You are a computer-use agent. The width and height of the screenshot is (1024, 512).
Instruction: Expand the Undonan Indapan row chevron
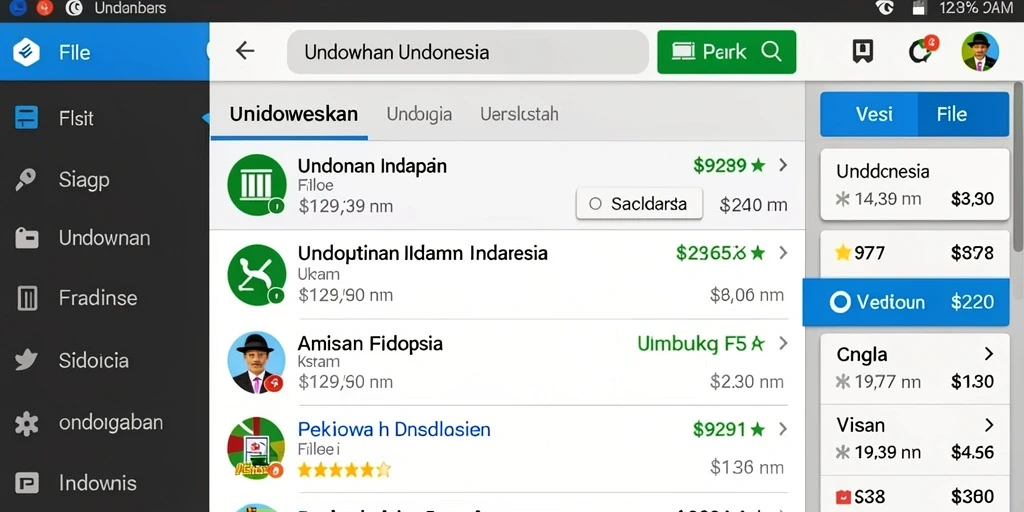pyautogui.click(x=783, y=165)
